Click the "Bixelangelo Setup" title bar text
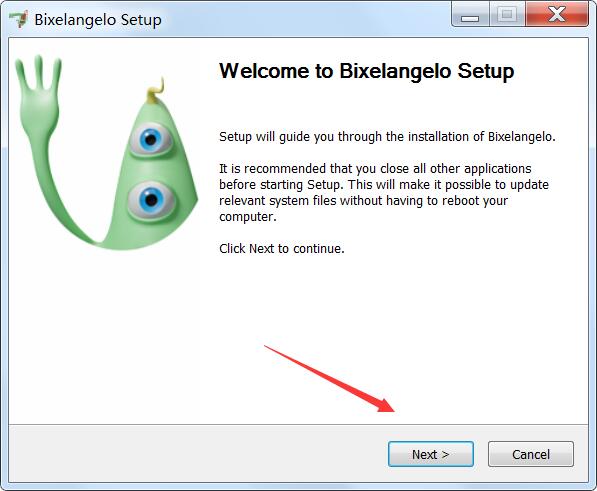Image resolution: width=597 pixels, height=491 pixels. click(98, 20)
